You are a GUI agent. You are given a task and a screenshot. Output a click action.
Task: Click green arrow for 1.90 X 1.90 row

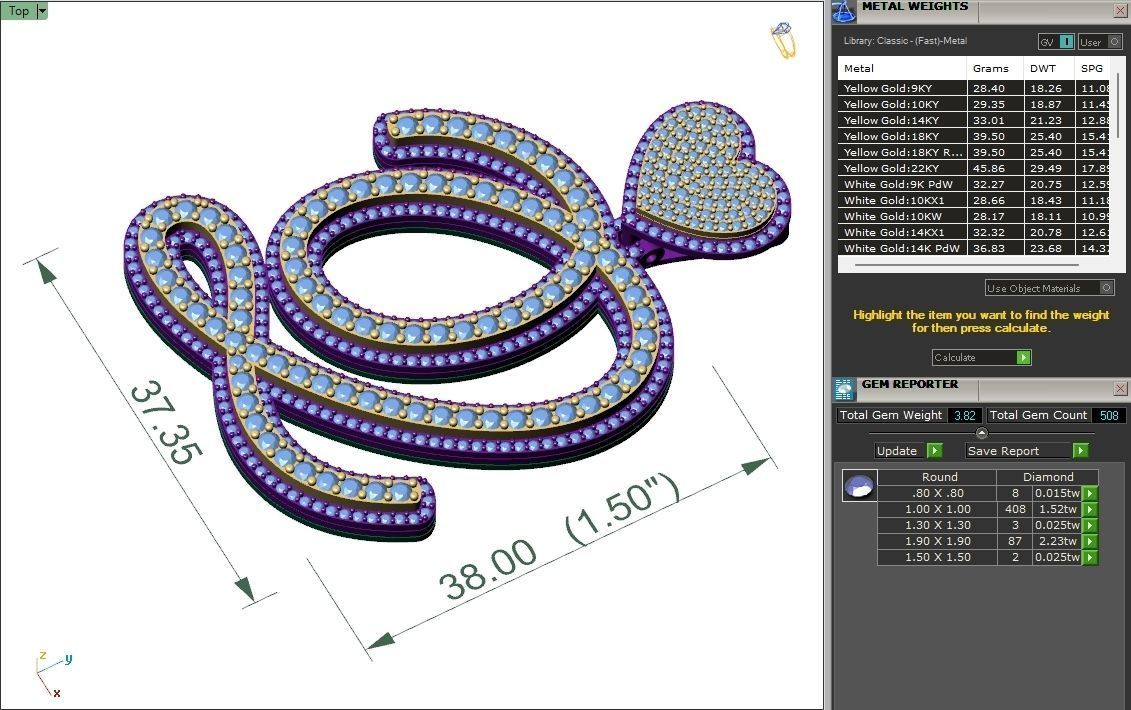[1090, 541]
